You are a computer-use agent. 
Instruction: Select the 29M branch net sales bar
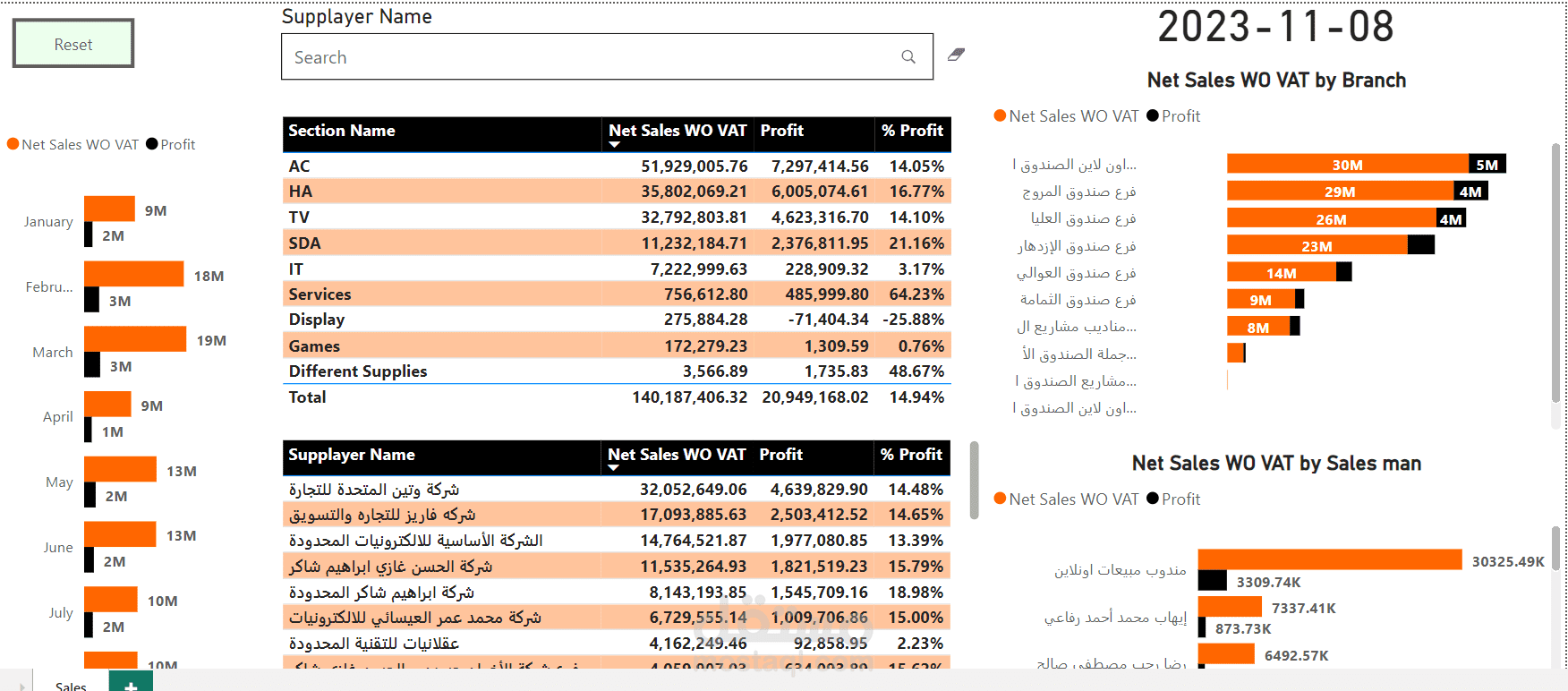(1341, 191)
